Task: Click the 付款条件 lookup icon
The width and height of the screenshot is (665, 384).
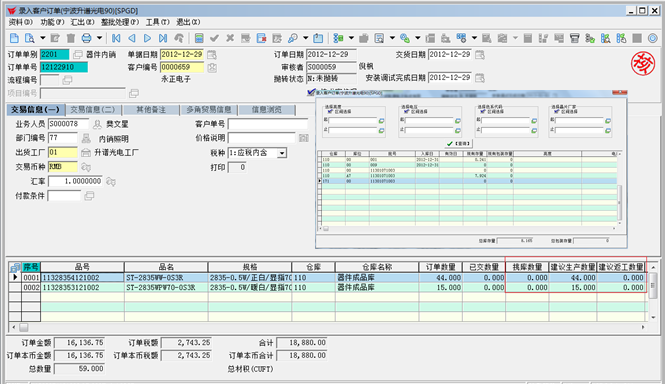Action: pyautogui.click(x=89, y=196)
